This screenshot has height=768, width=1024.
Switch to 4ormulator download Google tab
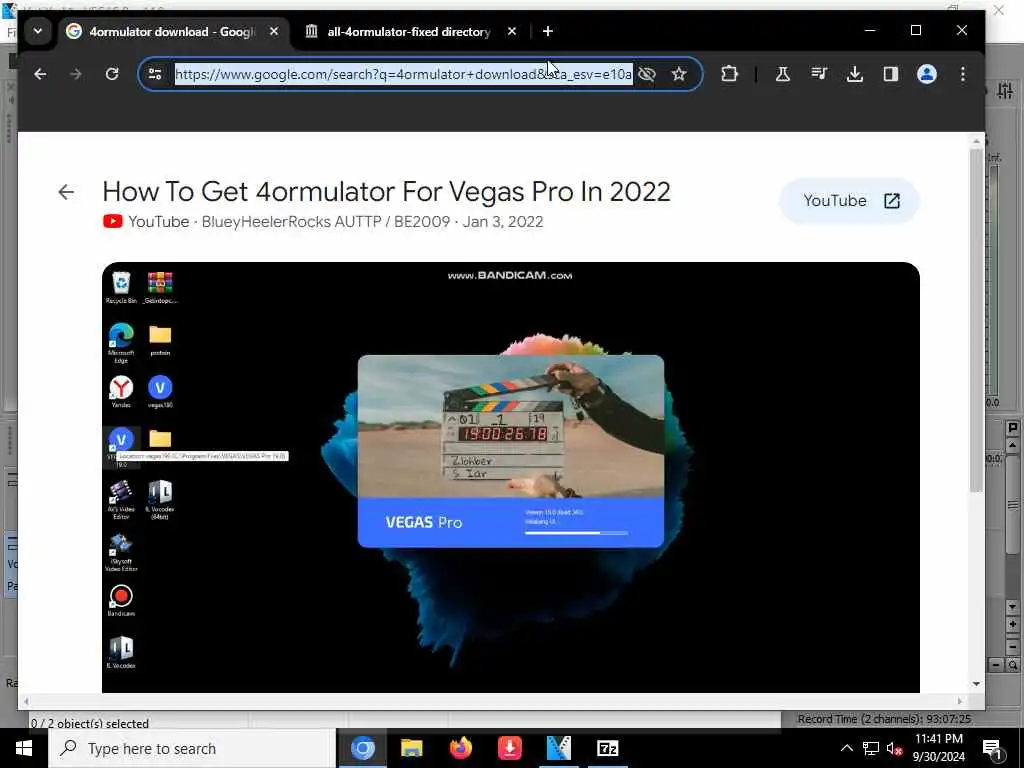[x=172, y=31]
